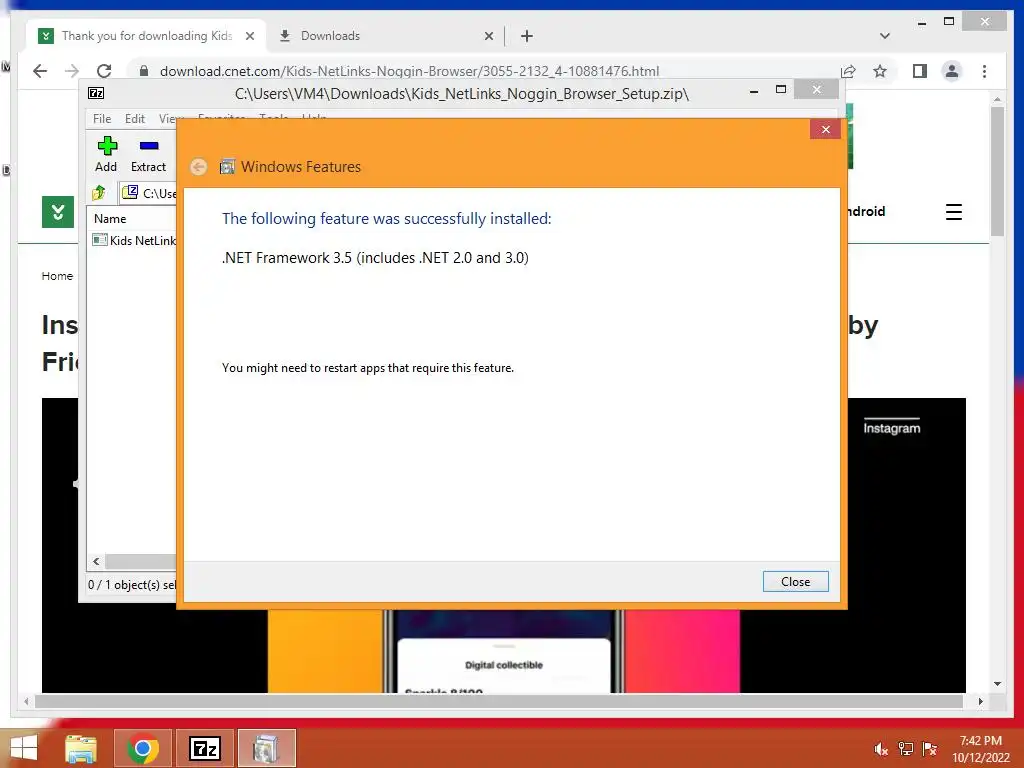Click the 7z logo in window title bar
1024x768 pixels.
click(x=96, y=93)
